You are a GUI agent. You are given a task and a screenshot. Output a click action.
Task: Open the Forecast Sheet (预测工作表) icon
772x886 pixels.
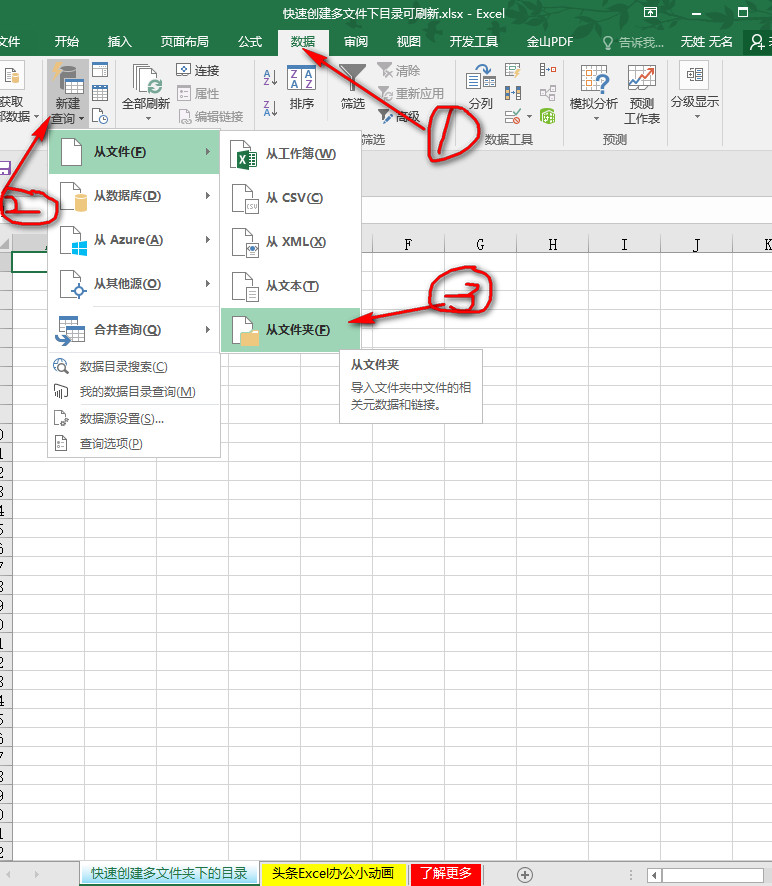(x=642, y=94)
